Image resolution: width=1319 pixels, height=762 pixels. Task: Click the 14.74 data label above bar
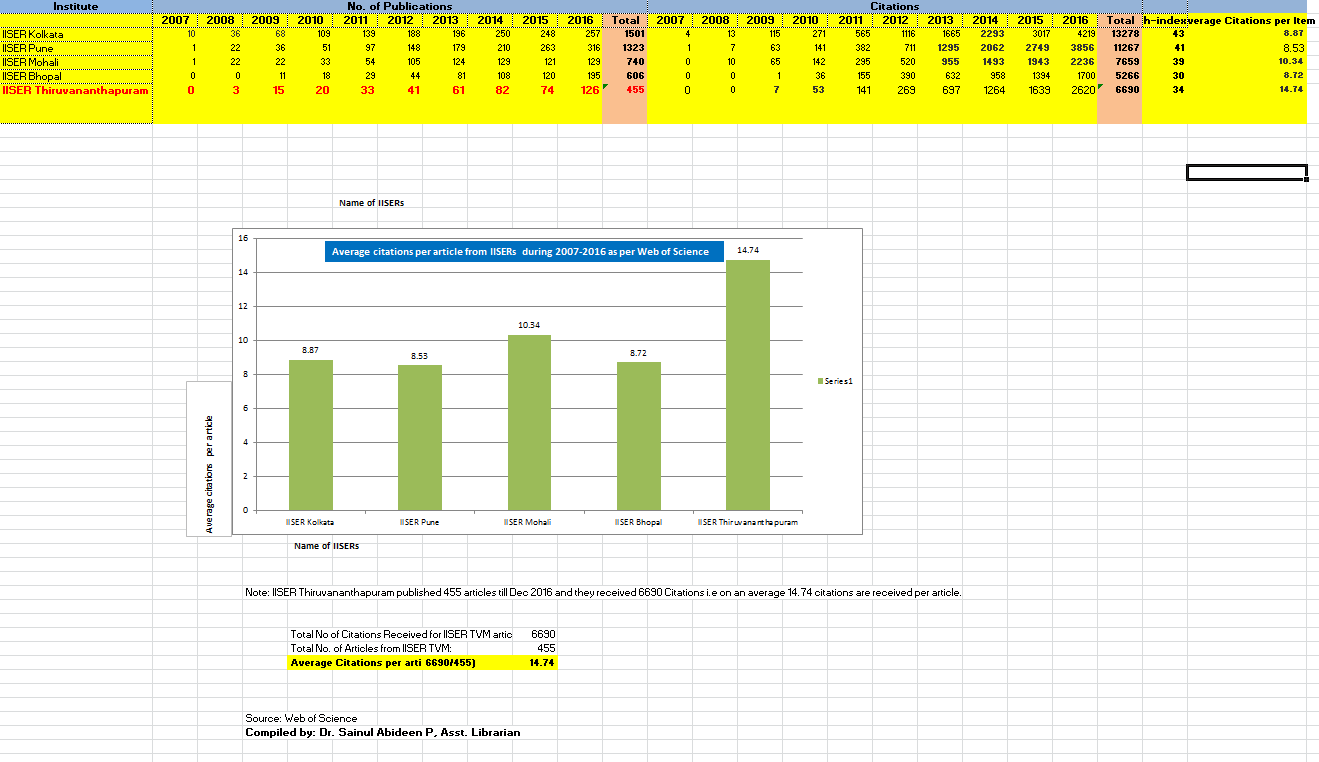click(x=747, y=250)
